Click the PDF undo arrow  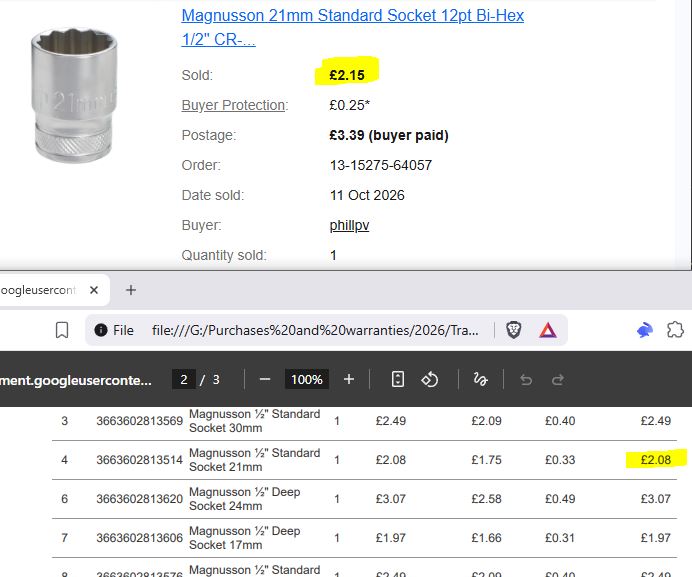[526, 380]
